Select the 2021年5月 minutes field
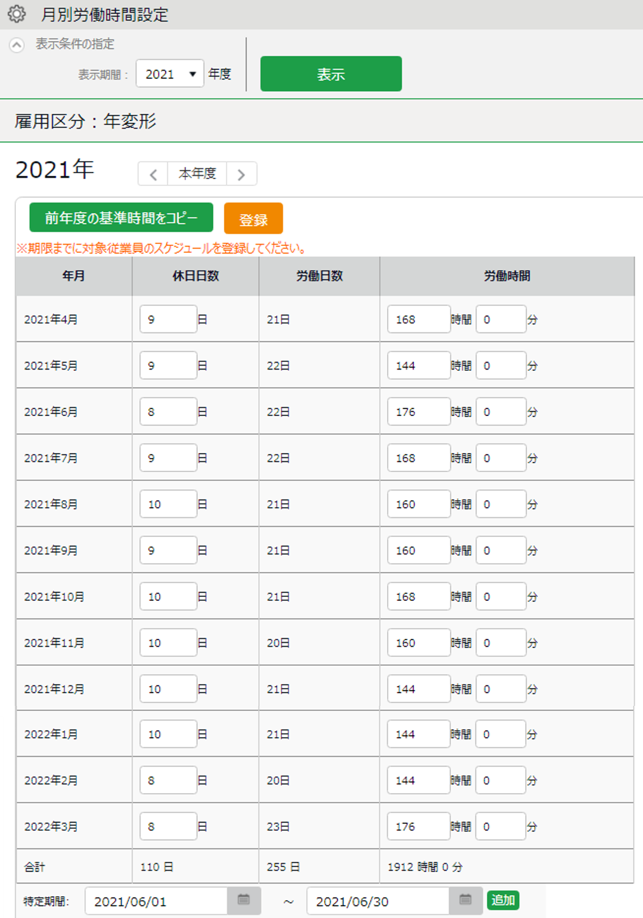 click(500, 365)
